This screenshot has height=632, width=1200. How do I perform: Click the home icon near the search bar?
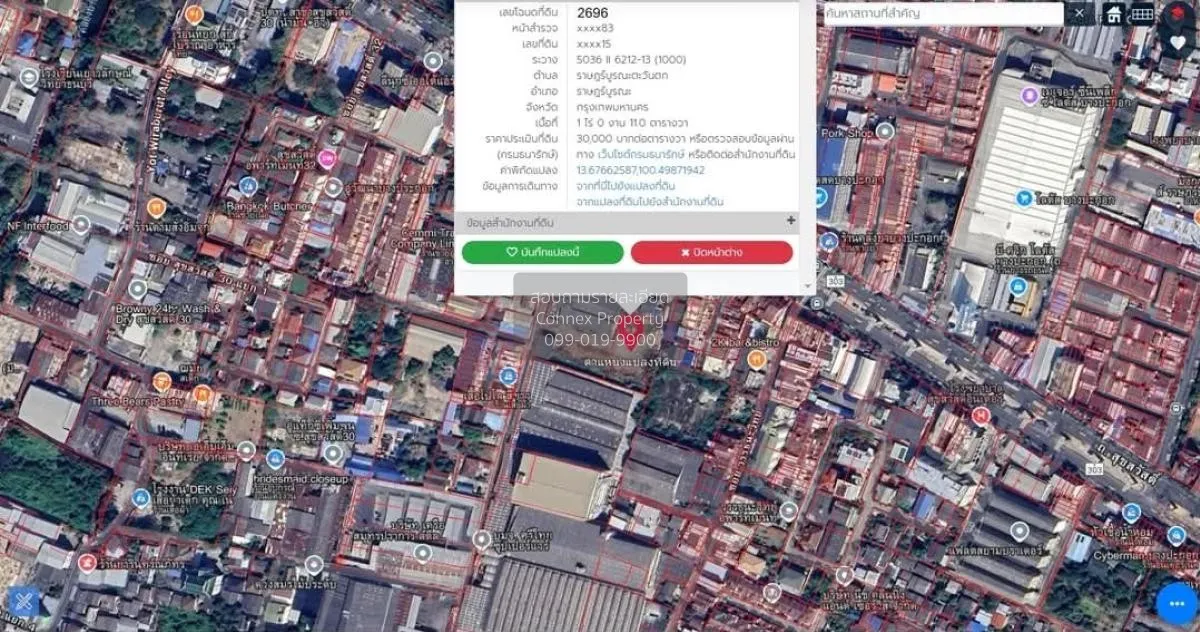(1114, 13)
